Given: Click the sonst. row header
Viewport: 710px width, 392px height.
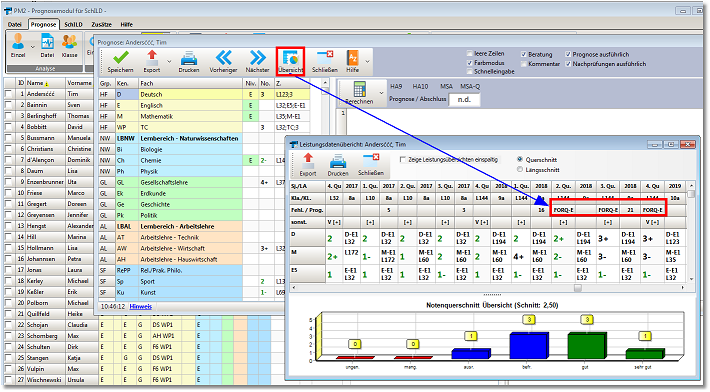Looking at the screenshot, I should click(307, 222).
